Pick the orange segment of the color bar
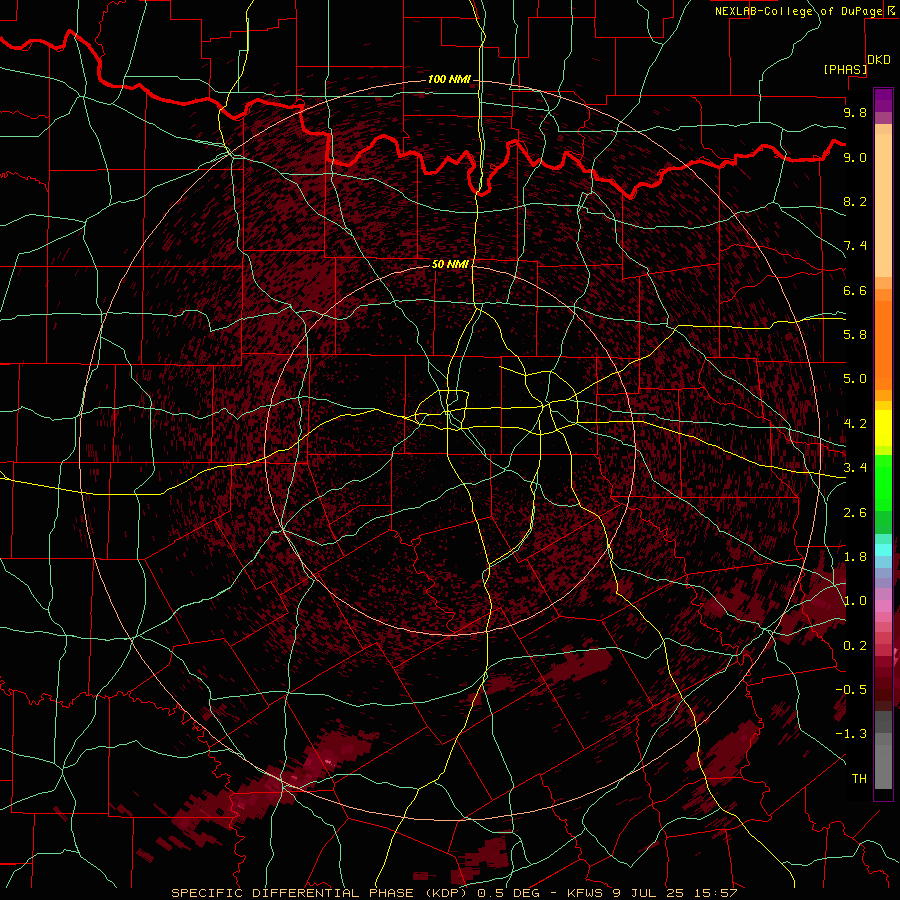 click(x=883, y=346)
